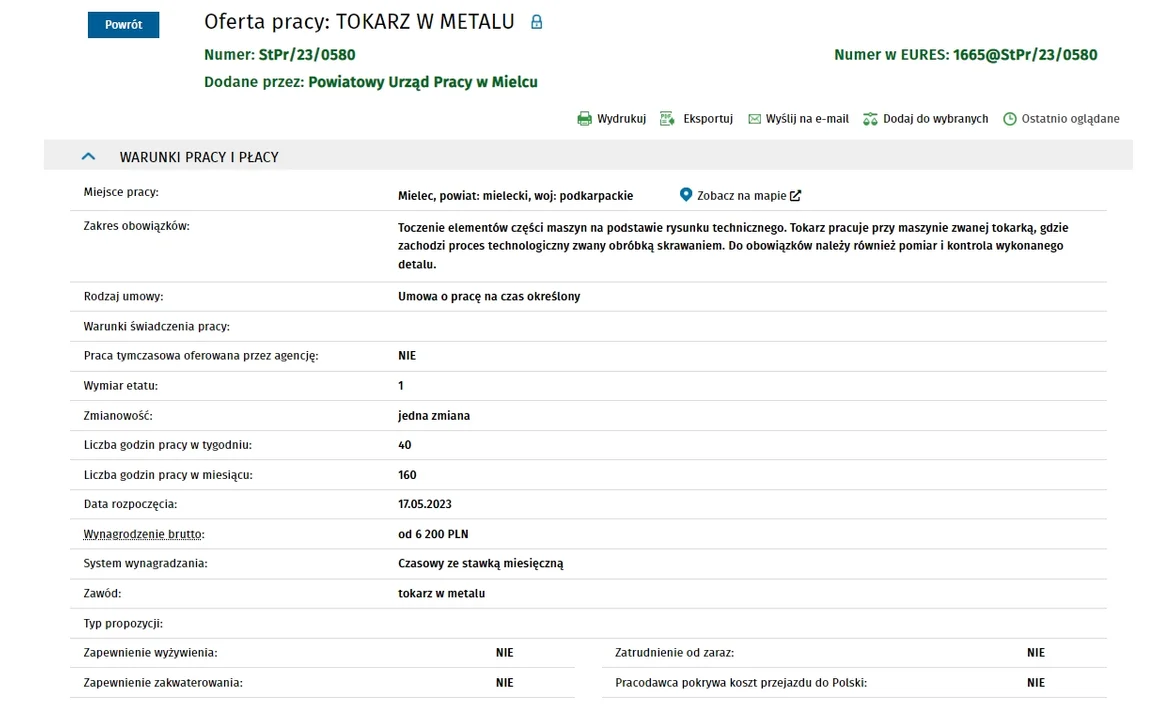Collapse the Warunki pracy i płacy chevron
The image size is (1157, 720).
tap(88, 156)
